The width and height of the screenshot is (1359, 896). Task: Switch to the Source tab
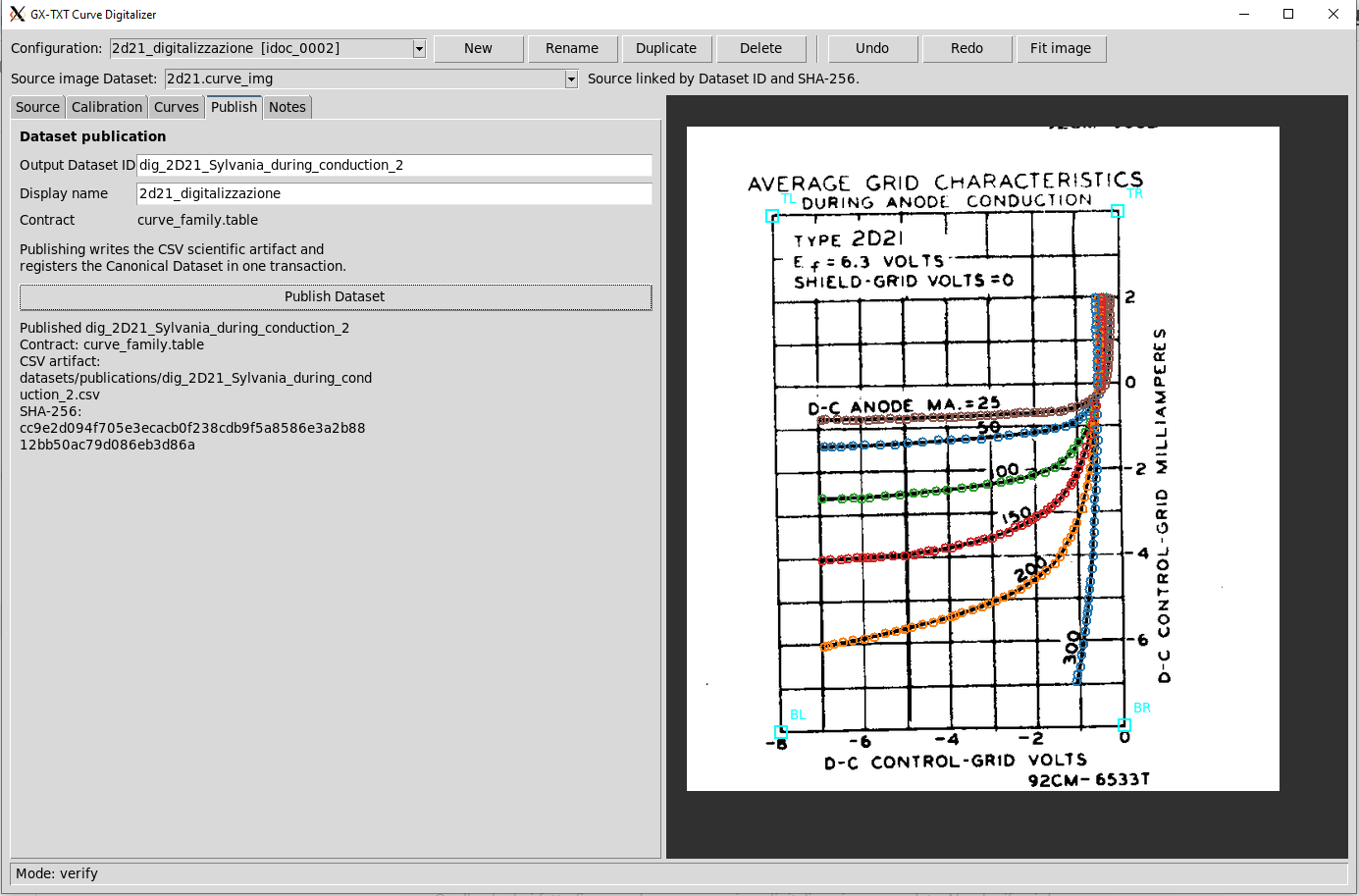[37, 107]
